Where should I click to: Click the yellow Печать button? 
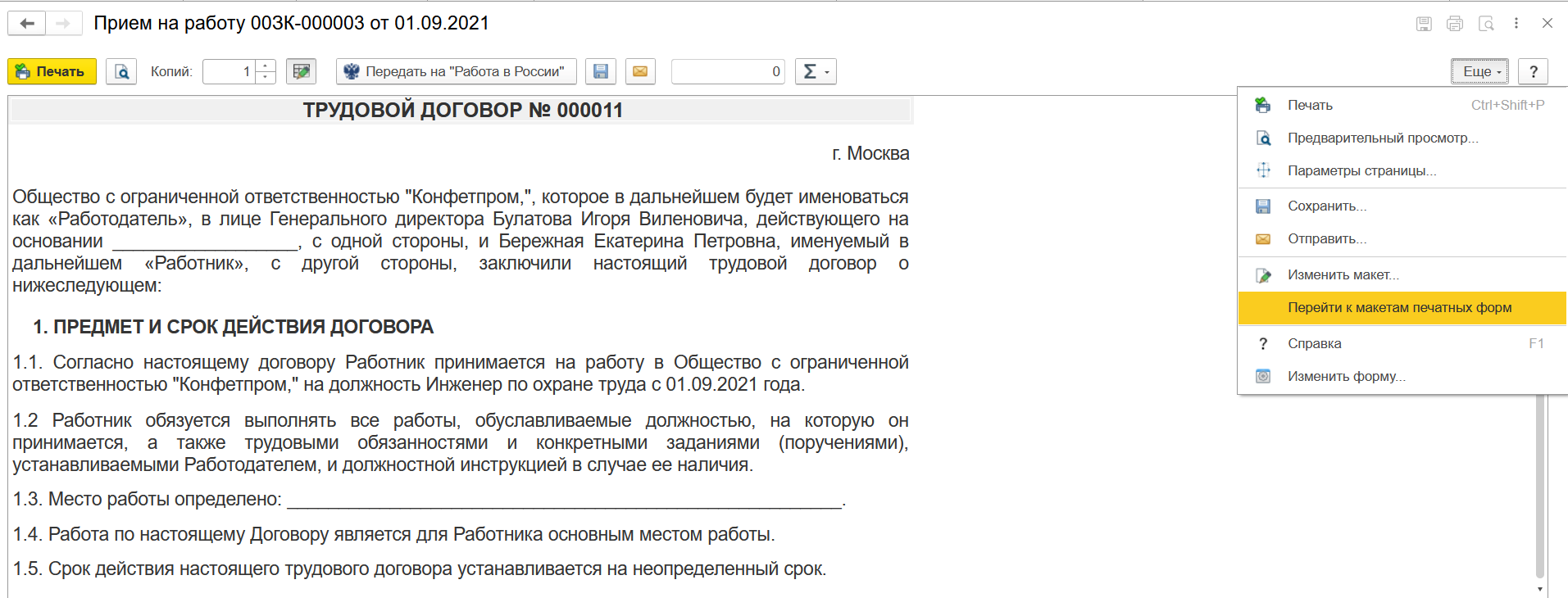(52, 71)
